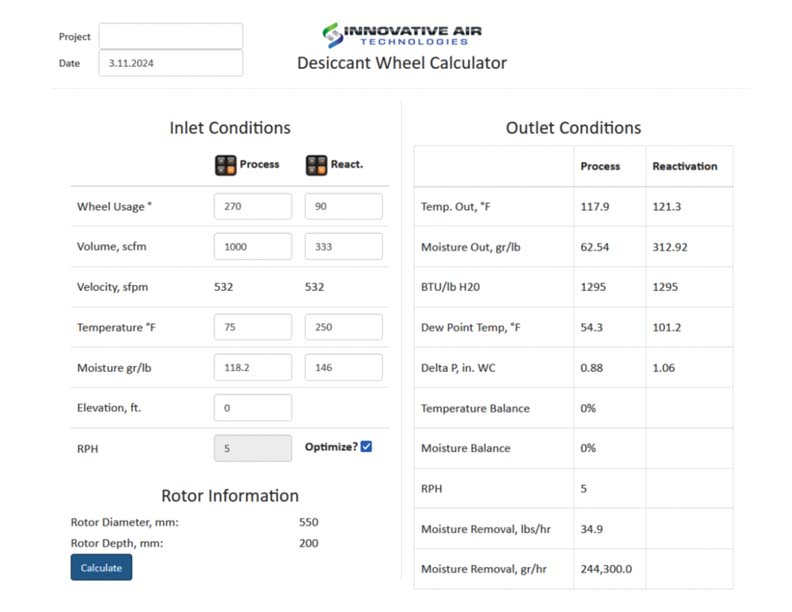Click the React. Volume scfm field
Viewport: 792px width, 612px height.
click(343, 247)
